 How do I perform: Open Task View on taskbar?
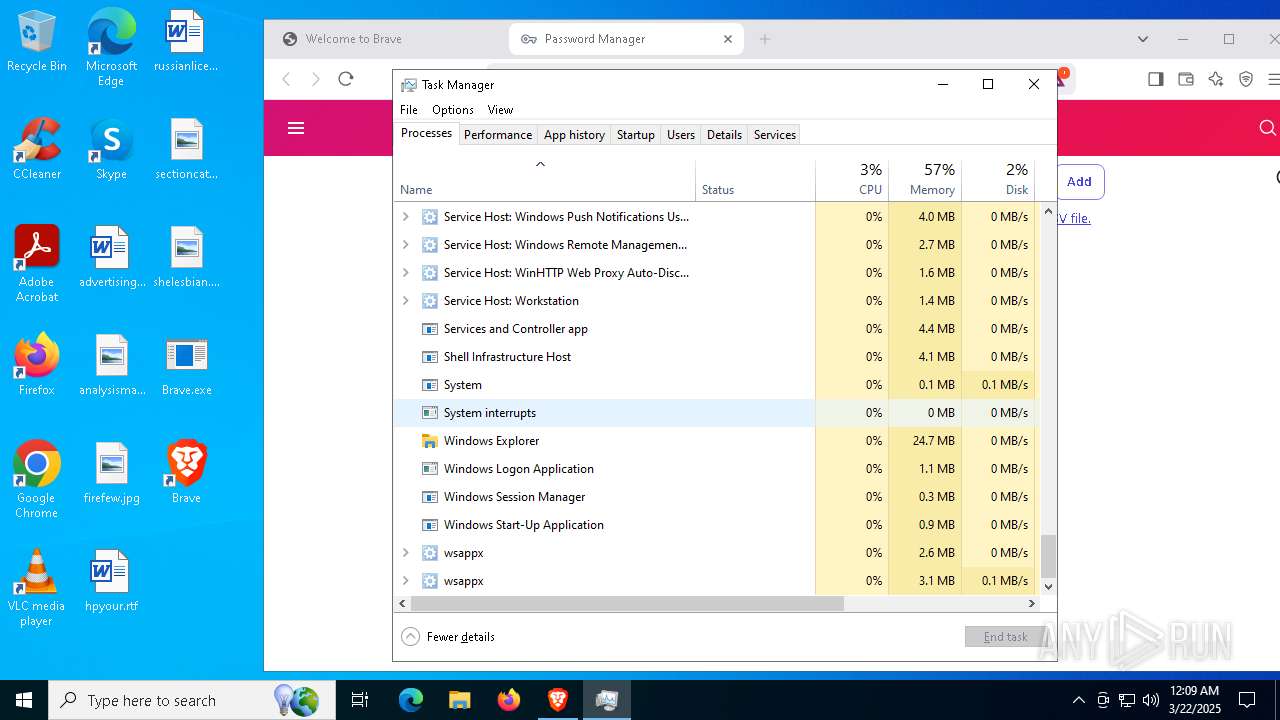tap(360, 700)
